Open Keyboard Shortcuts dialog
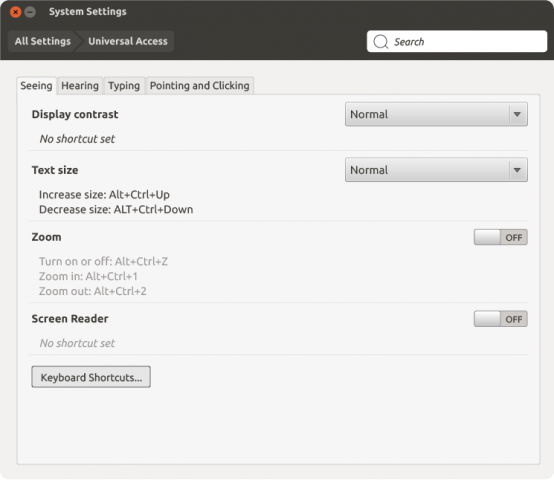 point(91,377)
